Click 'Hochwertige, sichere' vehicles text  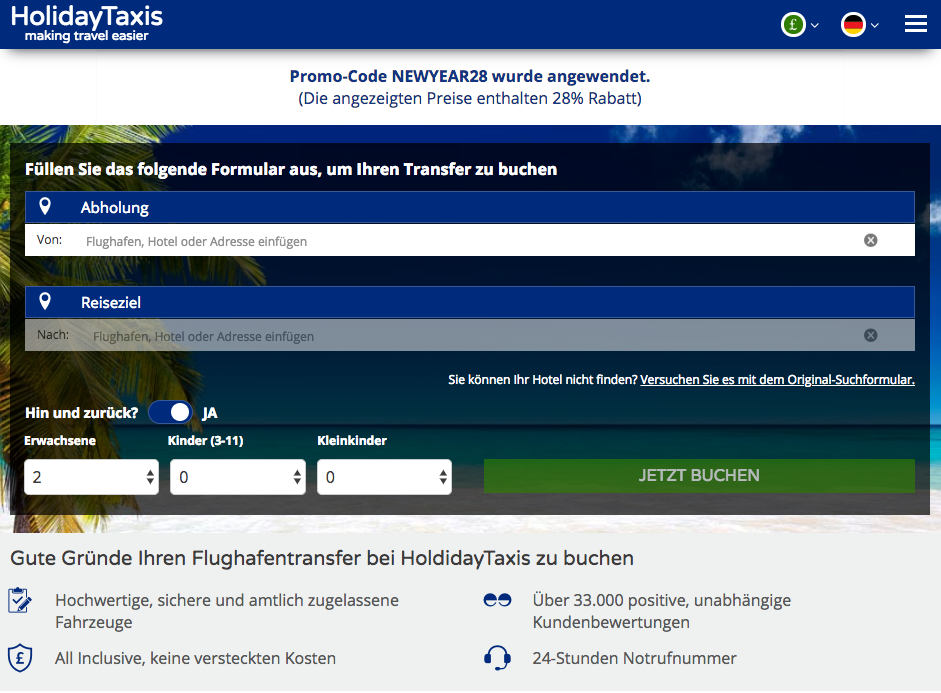[x=227, y=611]
